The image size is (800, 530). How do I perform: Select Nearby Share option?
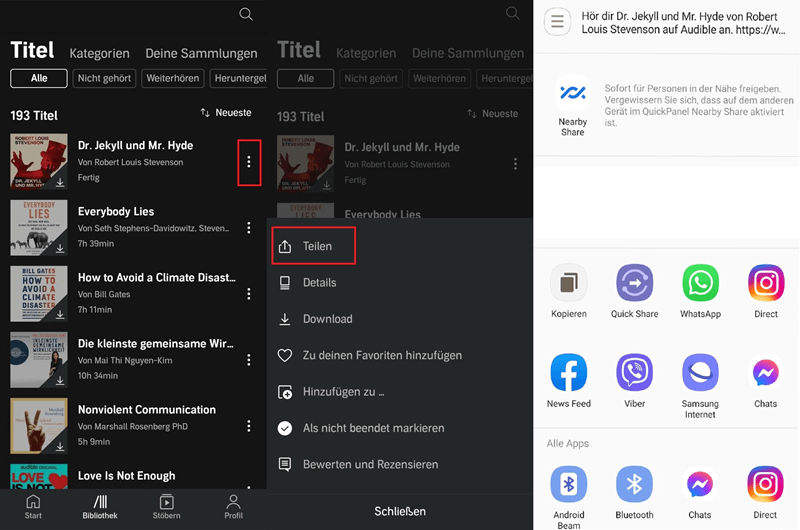(x=572, y=106)
